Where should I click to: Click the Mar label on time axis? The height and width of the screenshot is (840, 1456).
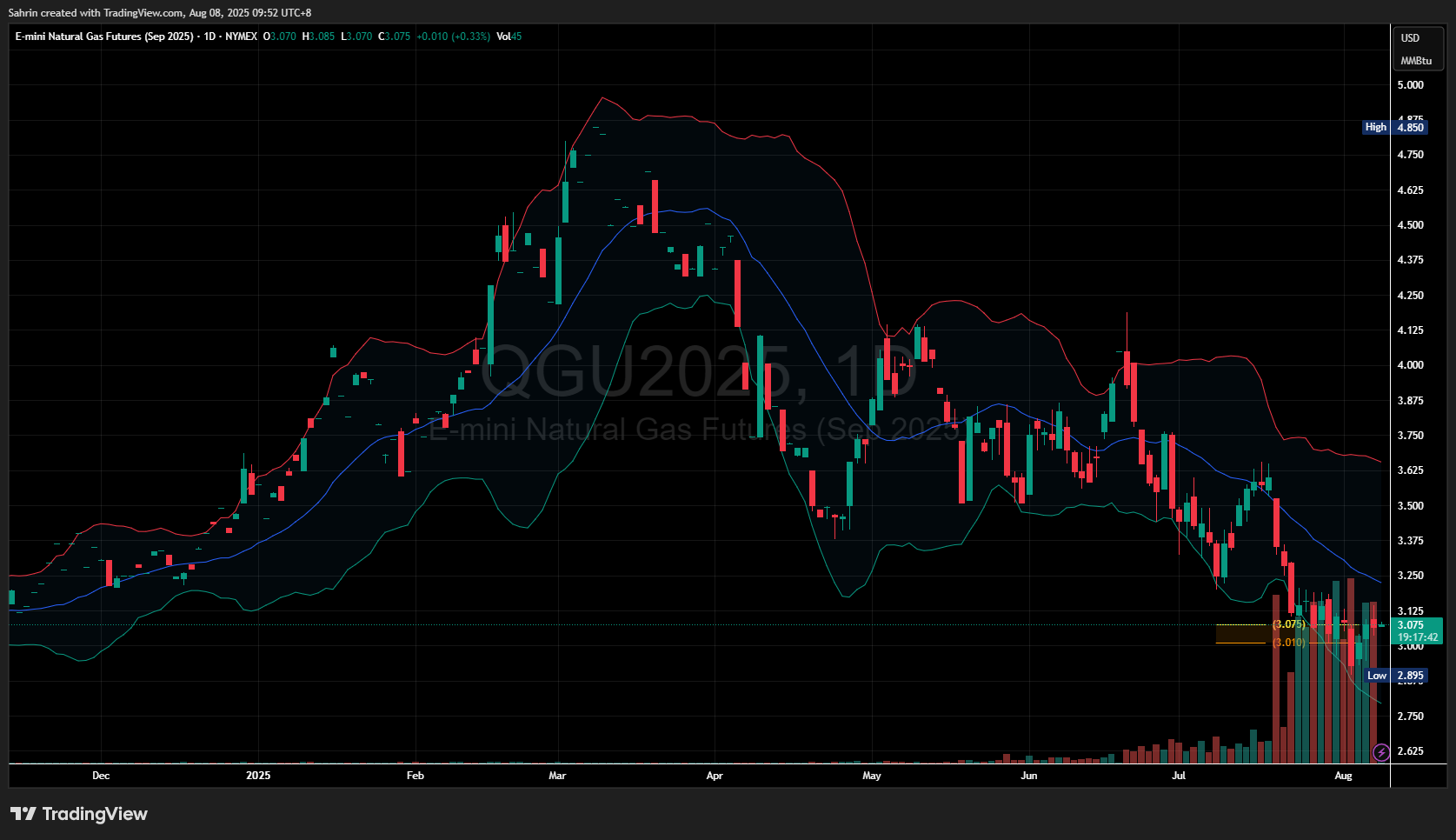(557, 776)
